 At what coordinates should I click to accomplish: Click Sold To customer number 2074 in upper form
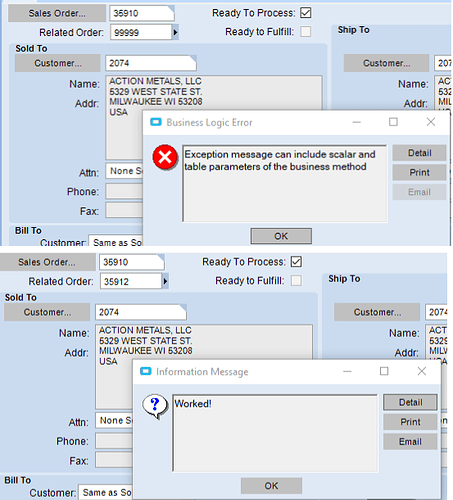[x=151, y=63]
